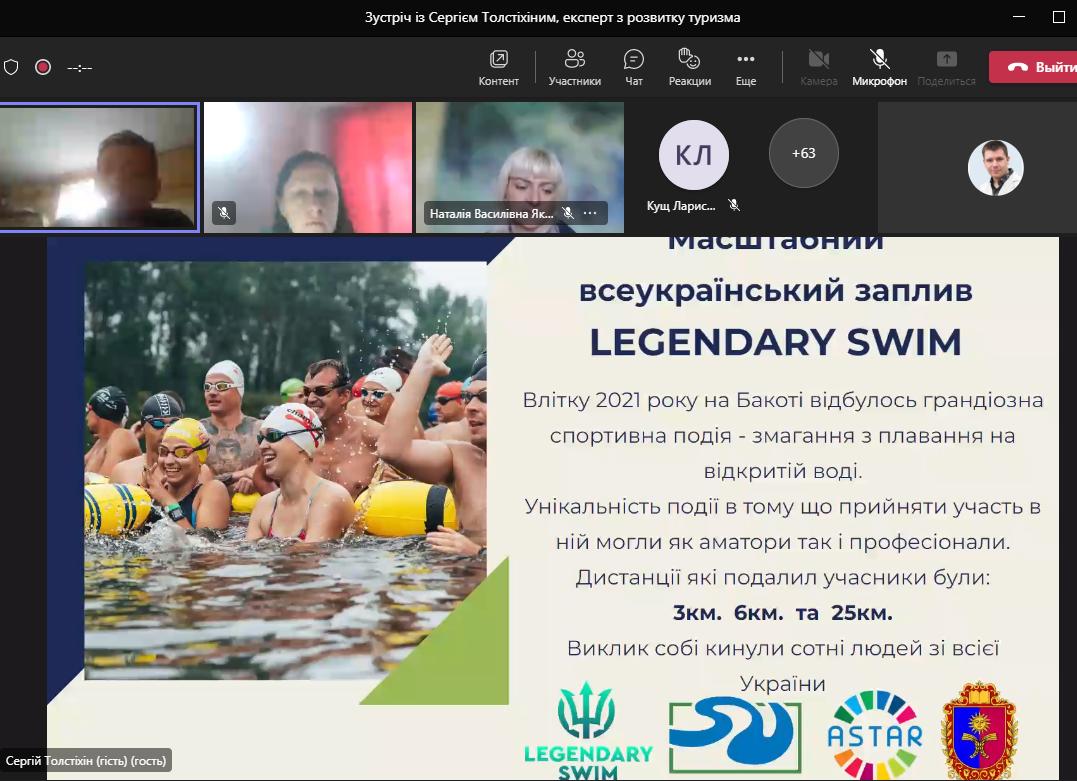Maximize the meeting window

[x=1059, y=17]
